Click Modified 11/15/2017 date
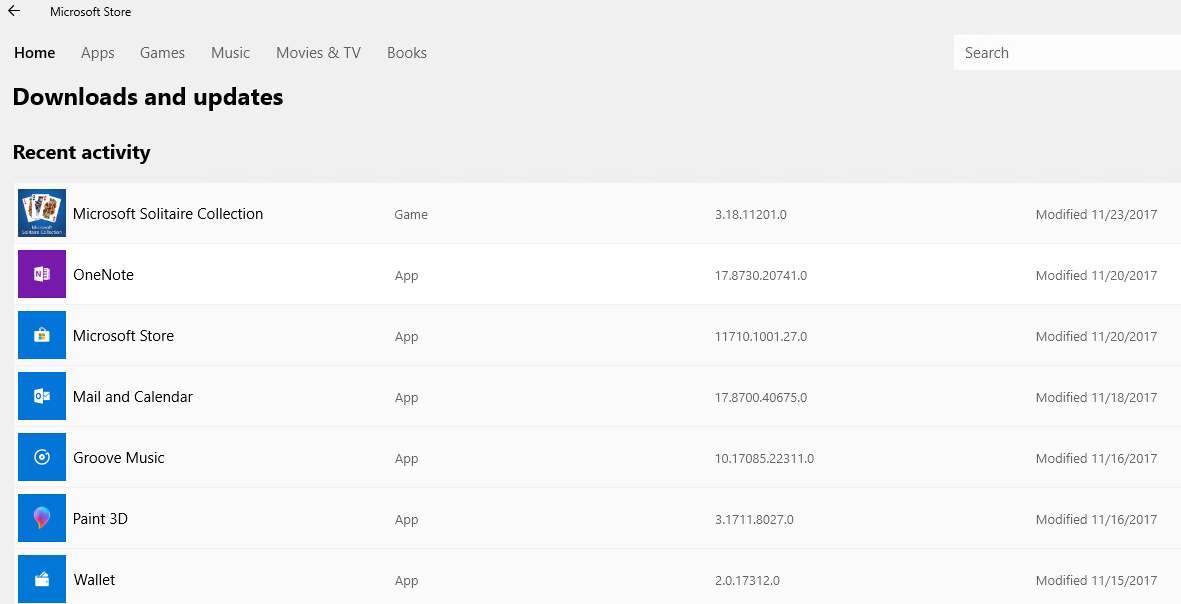 click(1097, 581)
